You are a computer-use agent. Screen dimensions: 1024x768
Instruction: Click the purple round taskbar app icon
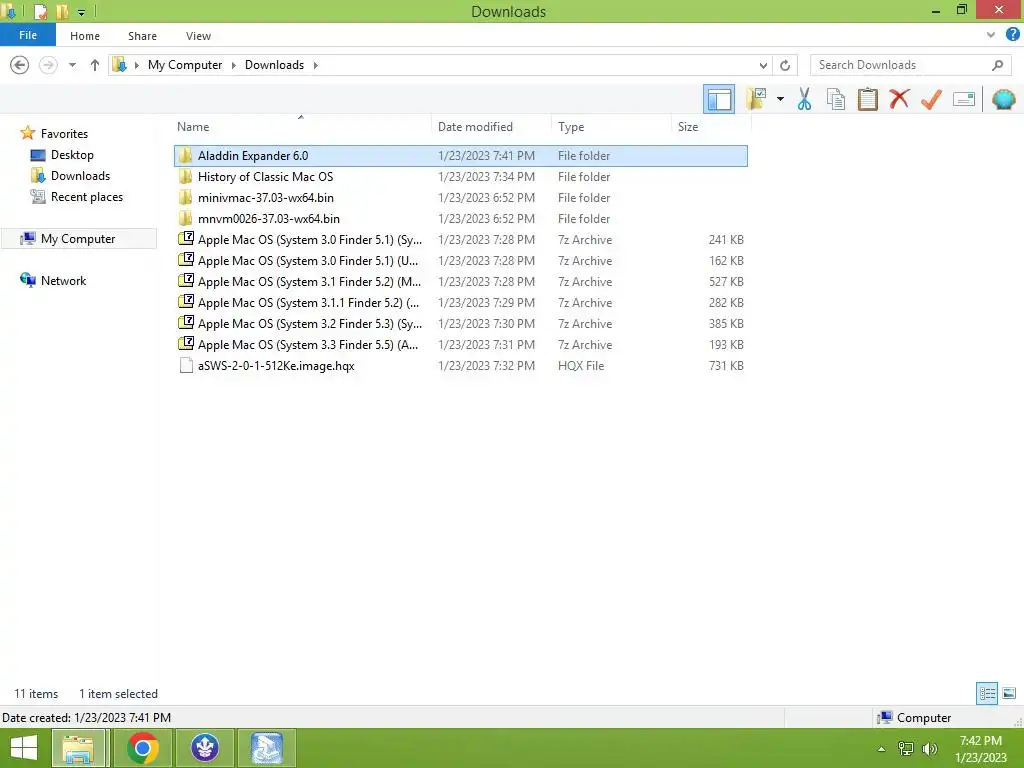tap(205, 748)
